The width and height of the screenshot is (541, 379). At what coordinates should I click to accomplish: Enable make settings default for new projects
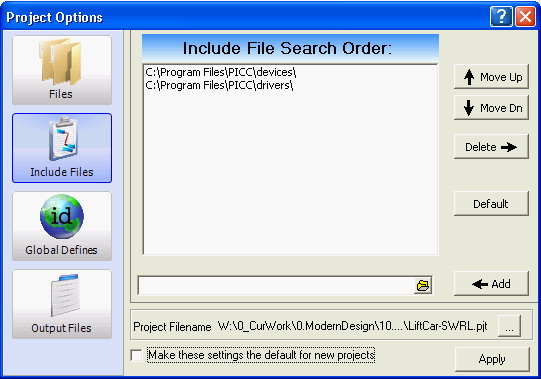pyautogui.click(x=137, y=355)
